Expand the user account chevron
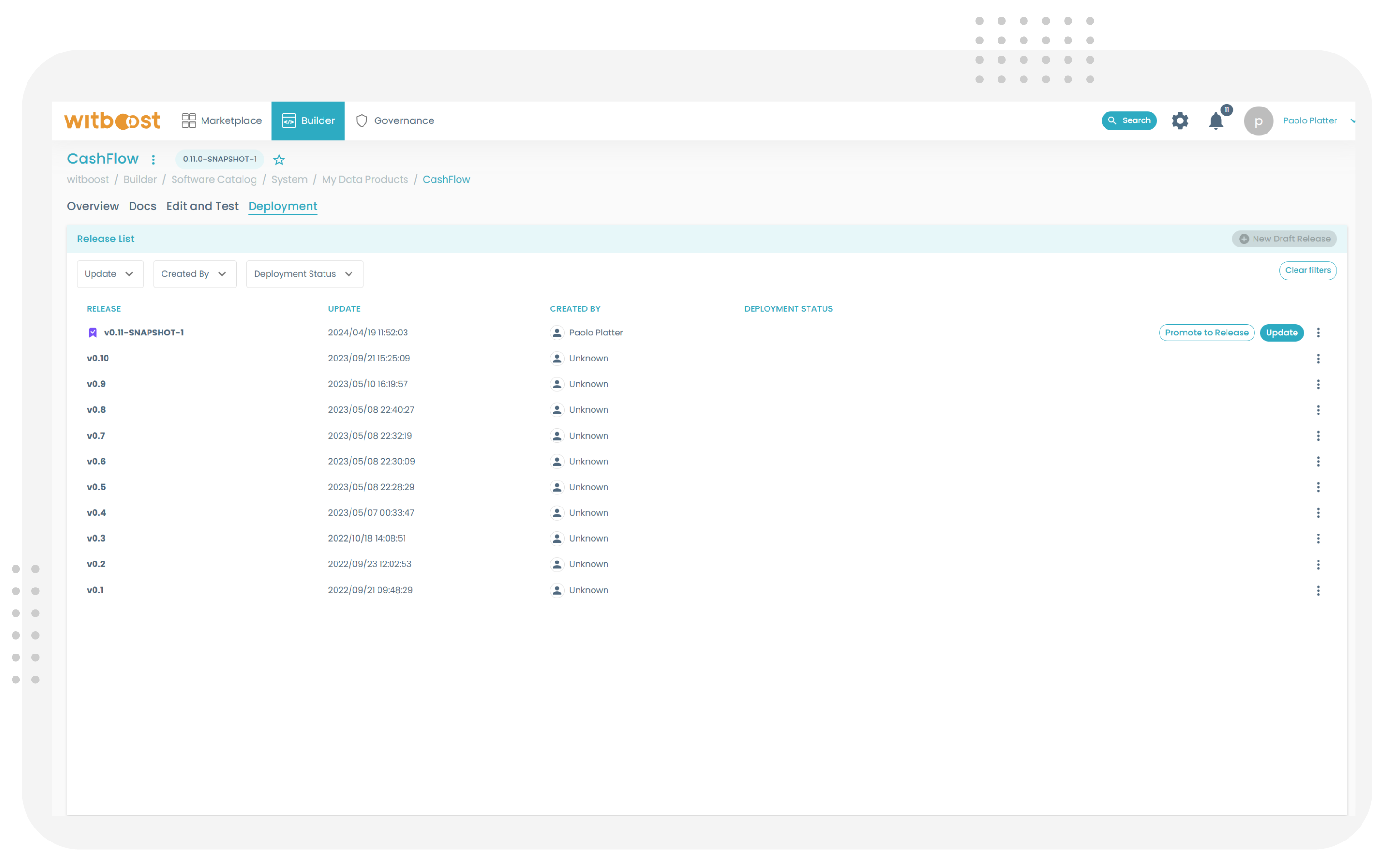This screenshot has height=868, width=1389. [1353, 120]
